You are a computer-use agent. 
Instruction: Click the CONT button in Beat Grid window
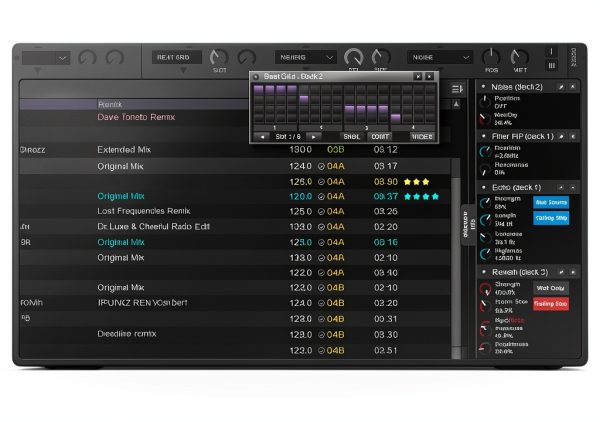[x=380, y=137]
